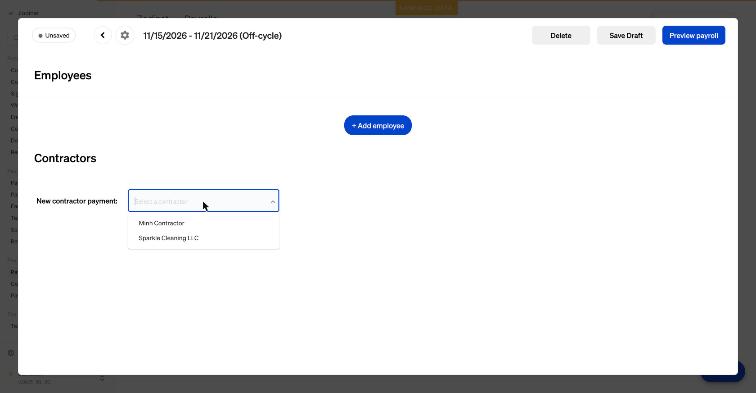Collapse the contractor dropdown chevron
Image resolution: width=756 pixels, height=393 pixels.
[272, 202]
